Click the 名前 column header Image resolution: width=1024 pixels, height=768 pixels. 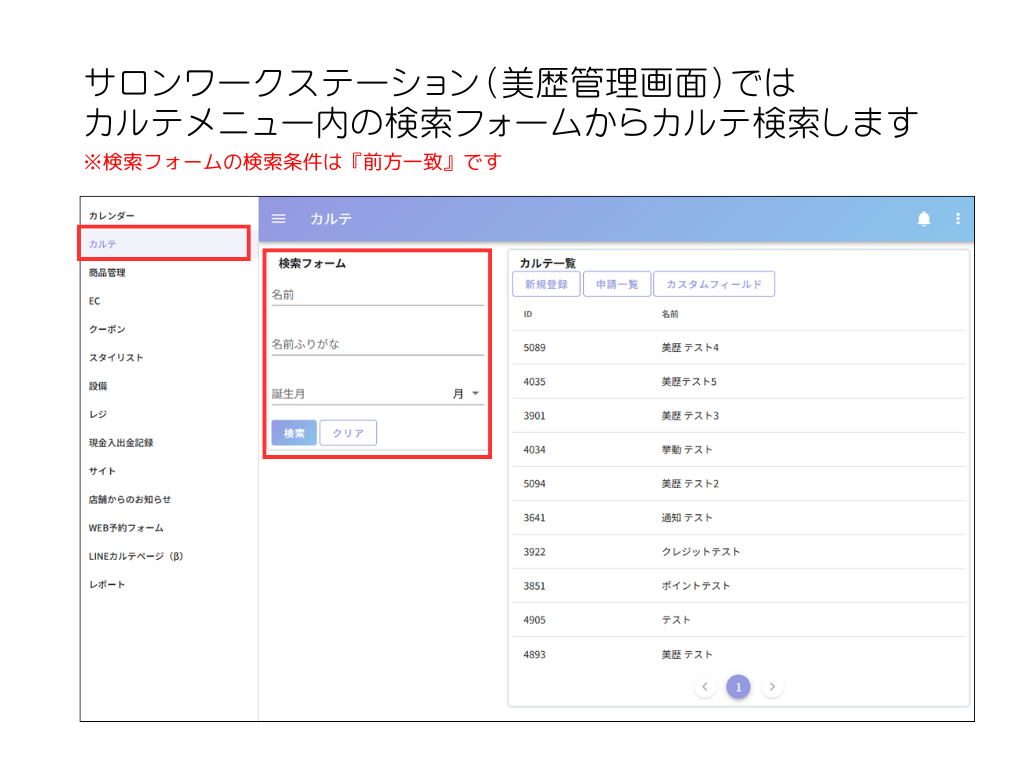[670, 314]
